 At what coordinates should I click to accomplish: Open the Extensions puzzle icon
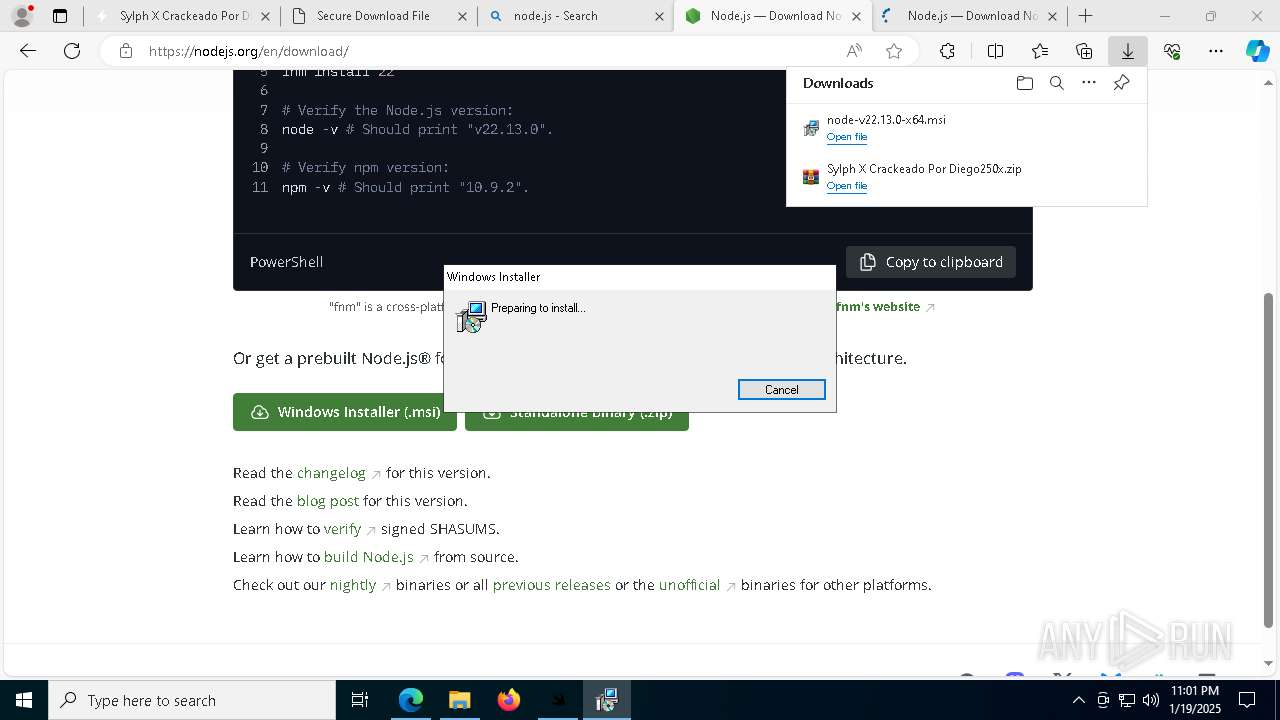(947, 51)
